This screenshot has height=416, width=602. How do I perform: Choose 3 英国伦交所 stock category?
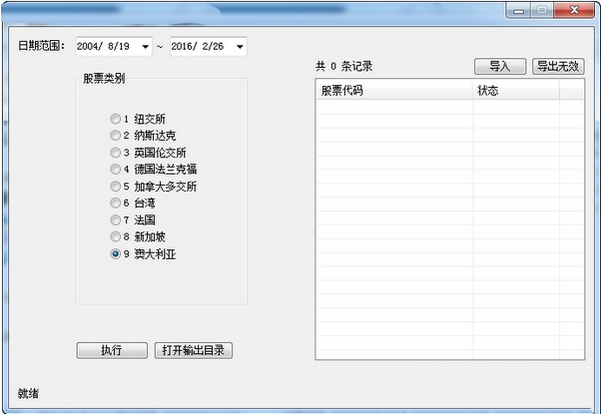pyautogui.click(x=116, y=153)
